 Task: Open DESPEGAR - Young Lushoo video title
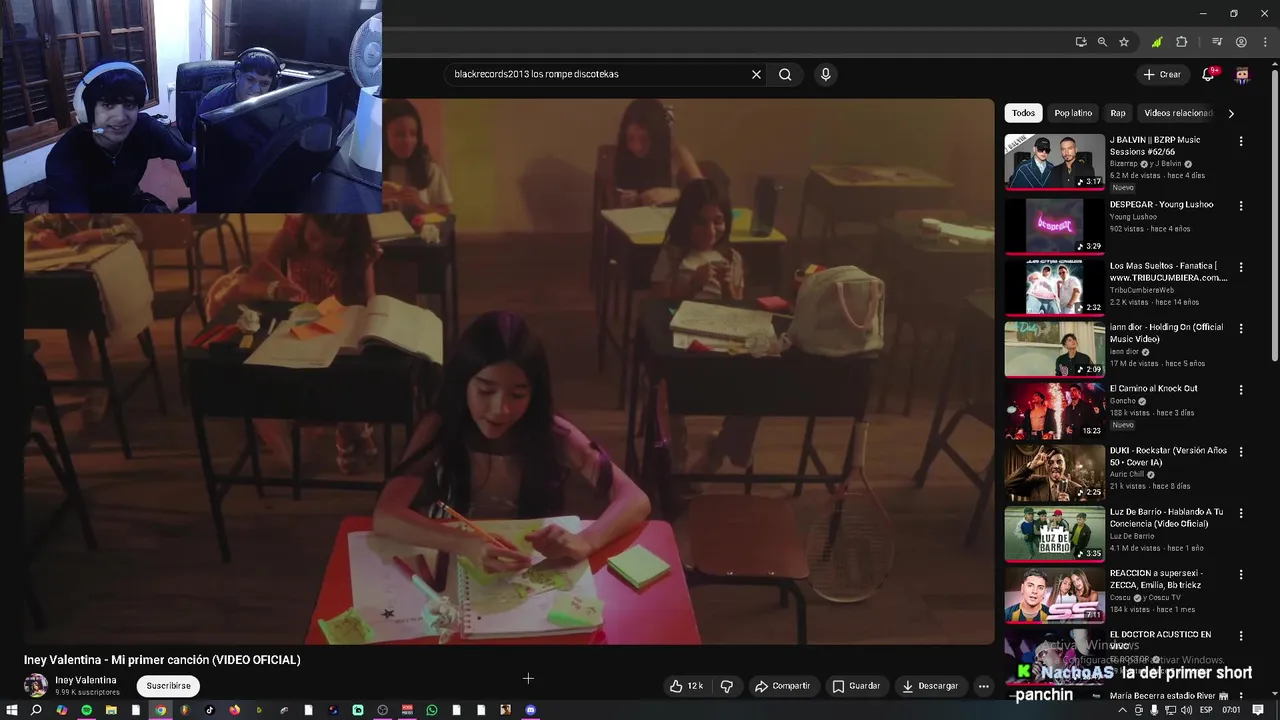(1161, 204)
